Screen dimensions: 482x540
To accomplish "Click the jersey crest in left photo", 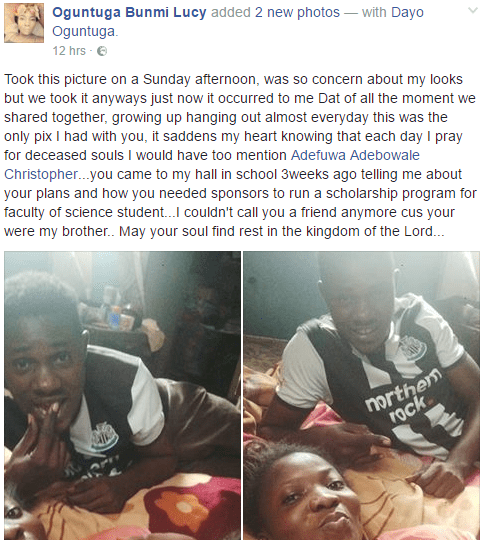I will pyautogui.click(x=105, y=437).
